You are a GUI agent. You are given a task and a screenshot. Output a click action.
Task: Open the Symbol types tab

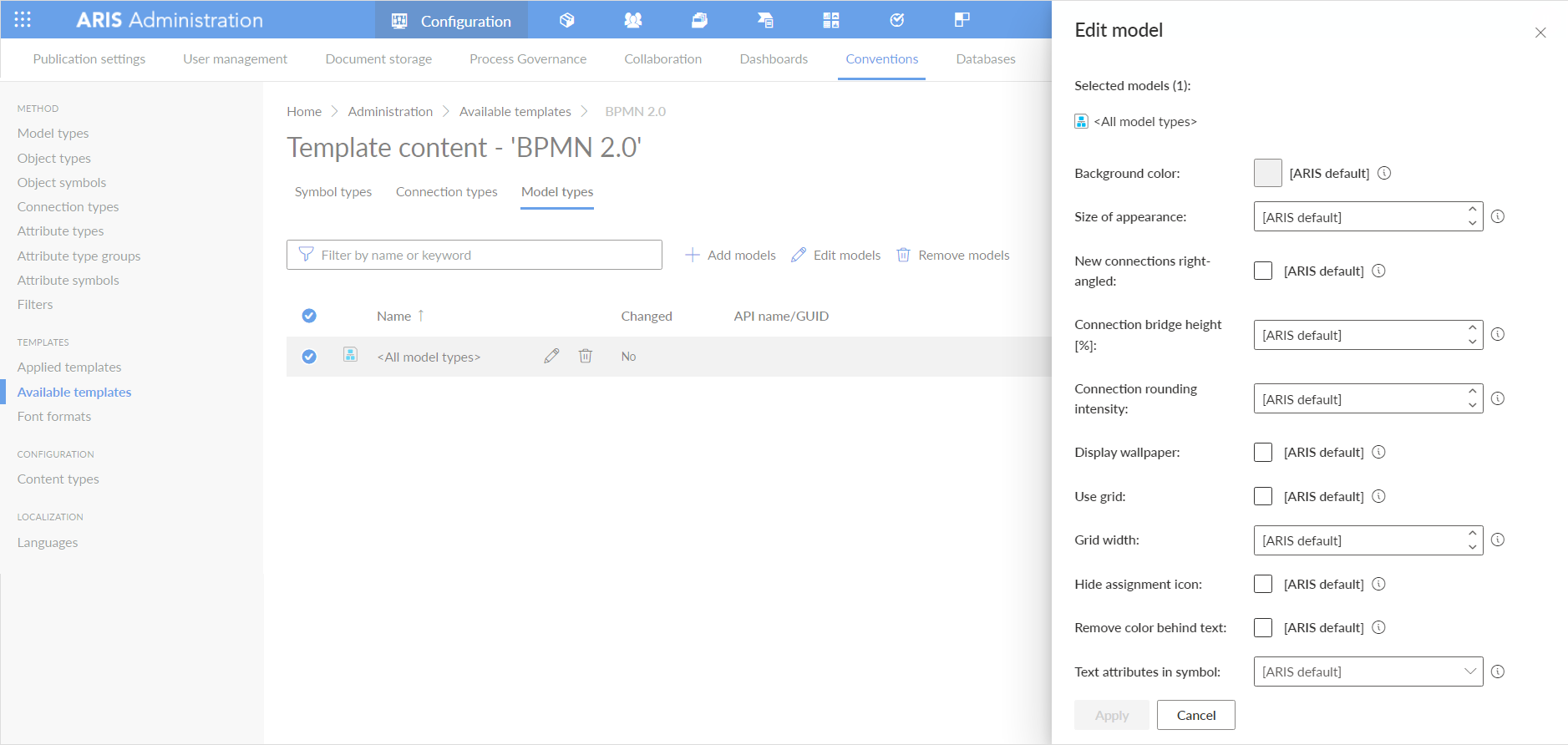click(333, 191)
